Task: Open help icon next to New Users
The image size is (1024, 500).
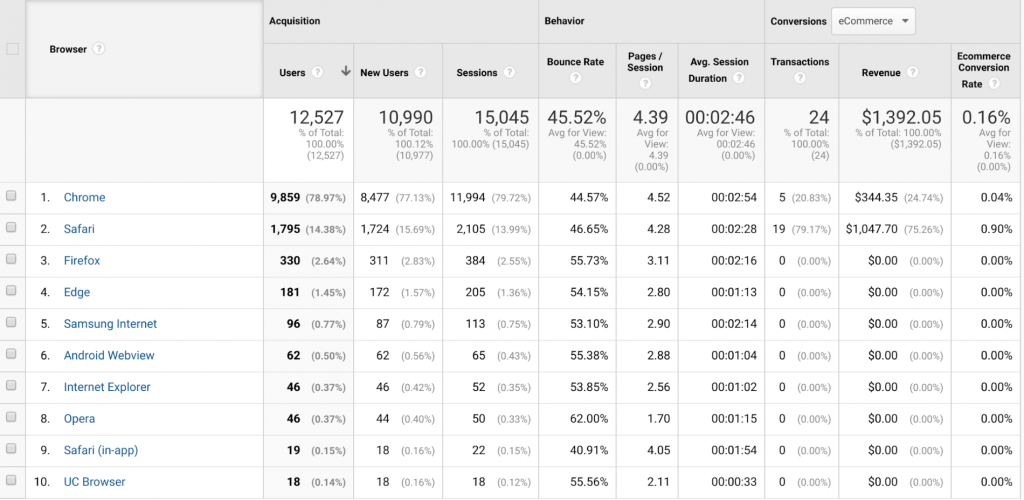Action: (x=420, y=72)
